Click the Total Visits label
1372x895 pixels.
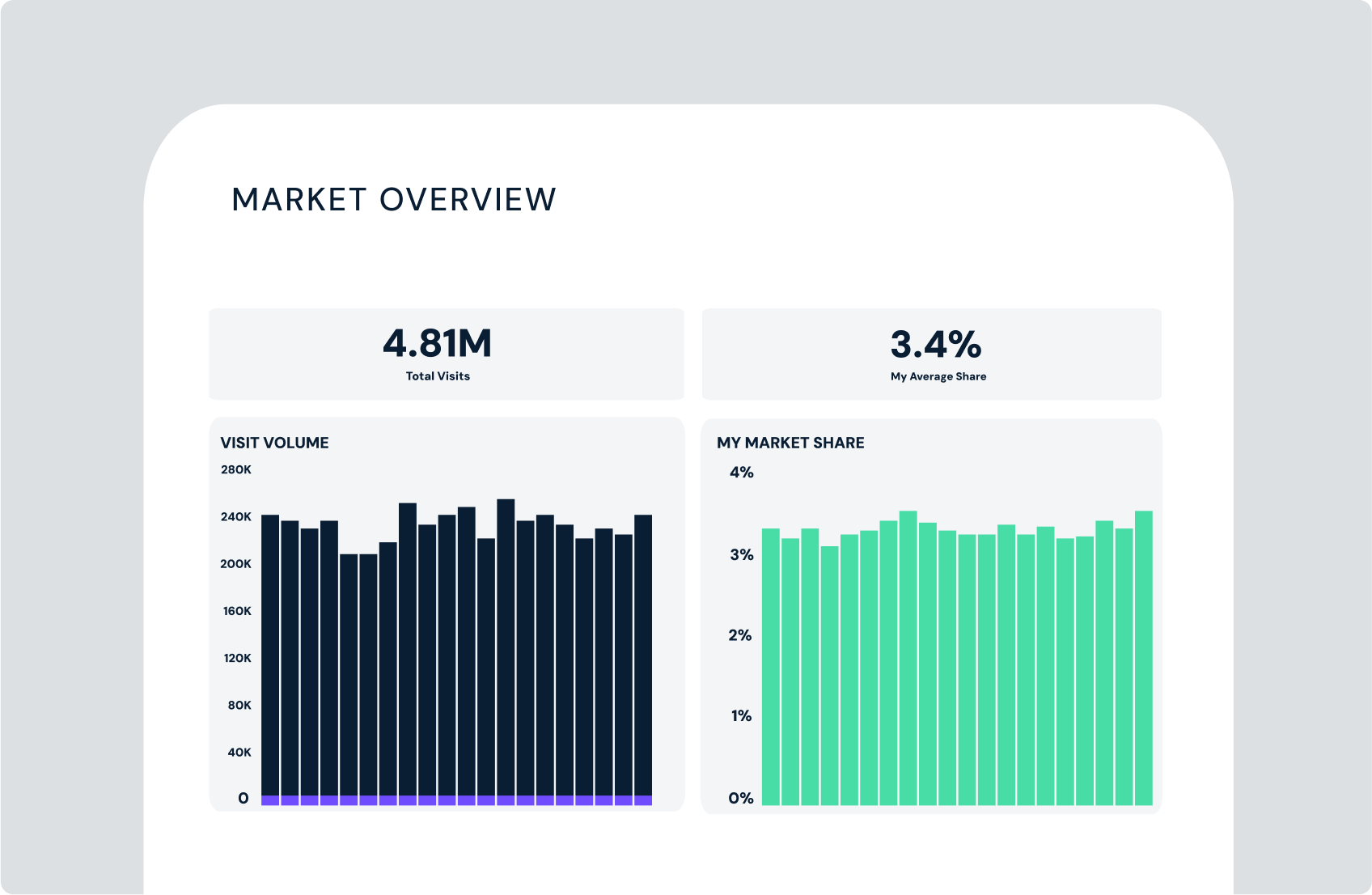437,376
